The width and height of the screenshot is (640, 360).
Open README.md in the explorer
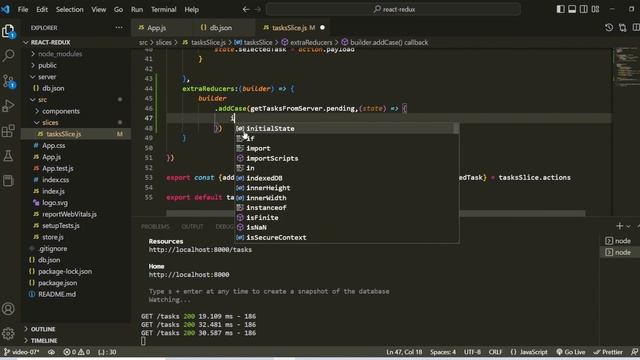point(76,294)
